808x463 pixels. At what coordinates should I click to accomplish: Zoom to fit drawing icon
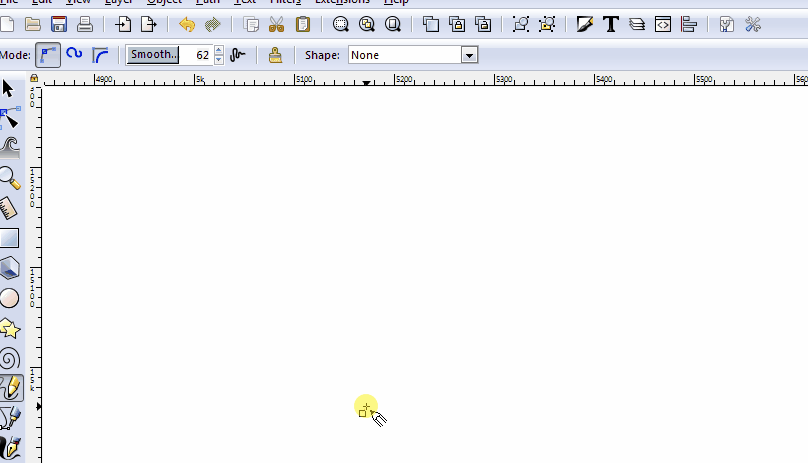coord(366,24)
